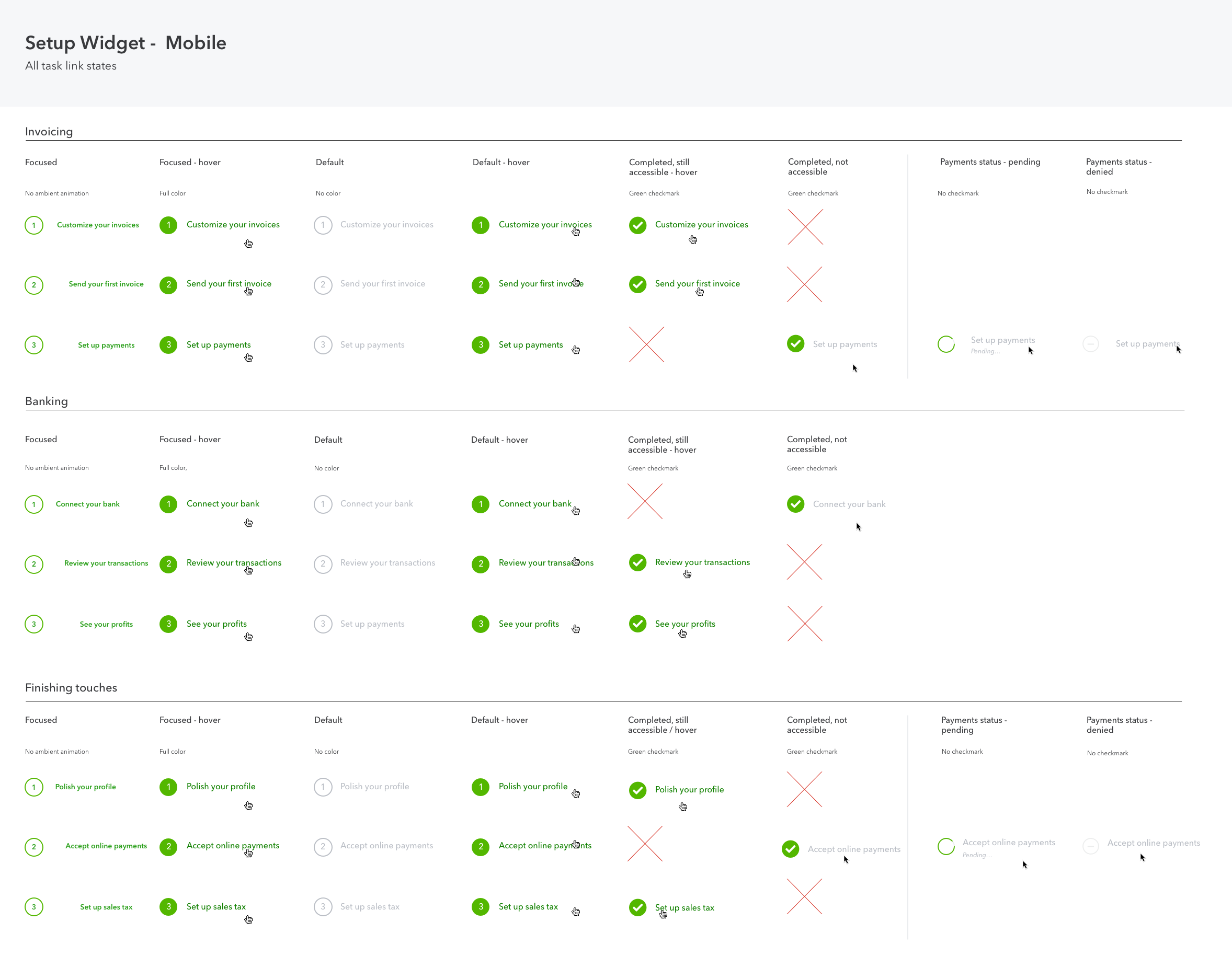Click the green checkmark beside Customize your invoices

637,225
